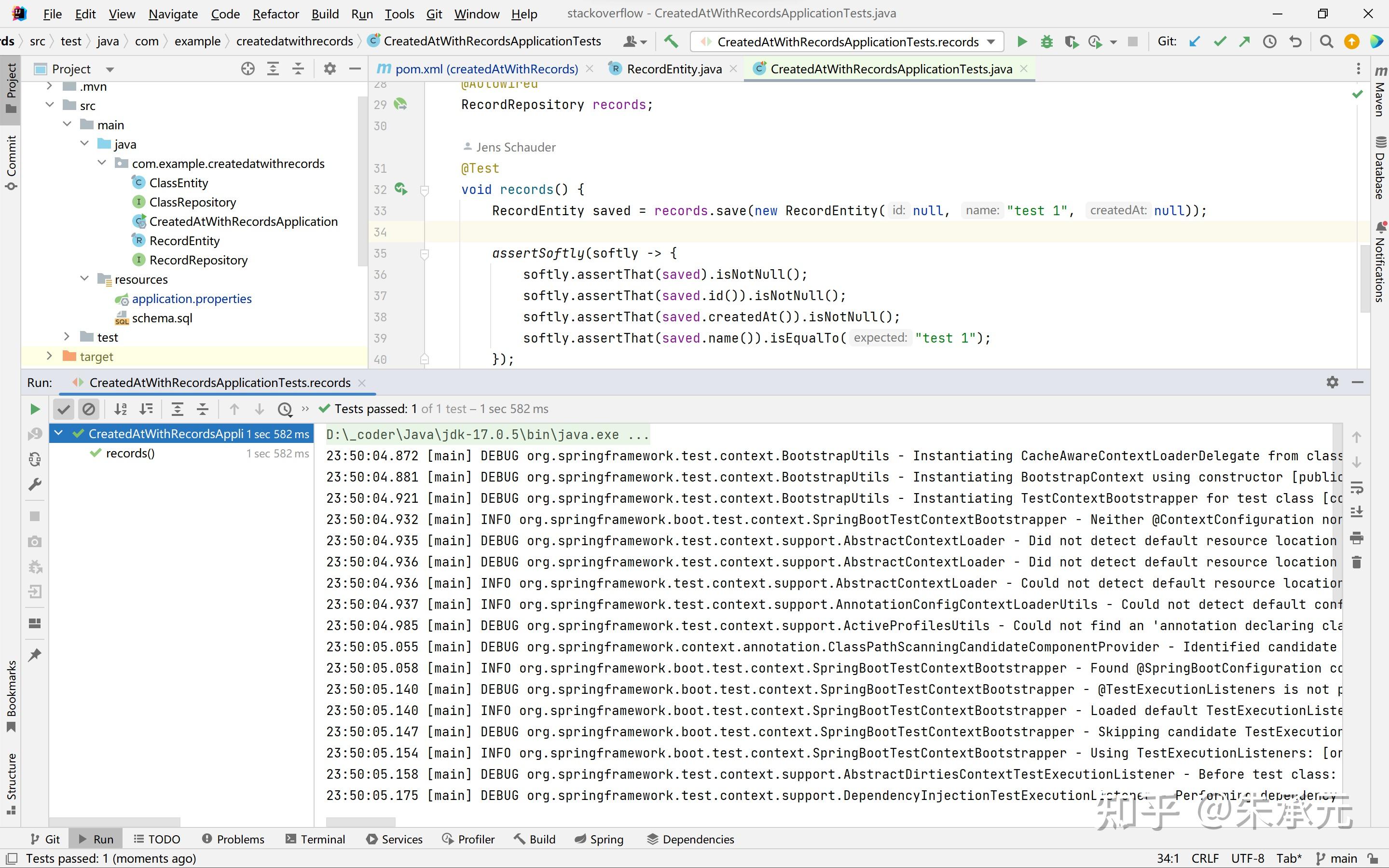Print console output with printer icon
Viewport: 1389px width, 868px height.
pos(1356,538)
